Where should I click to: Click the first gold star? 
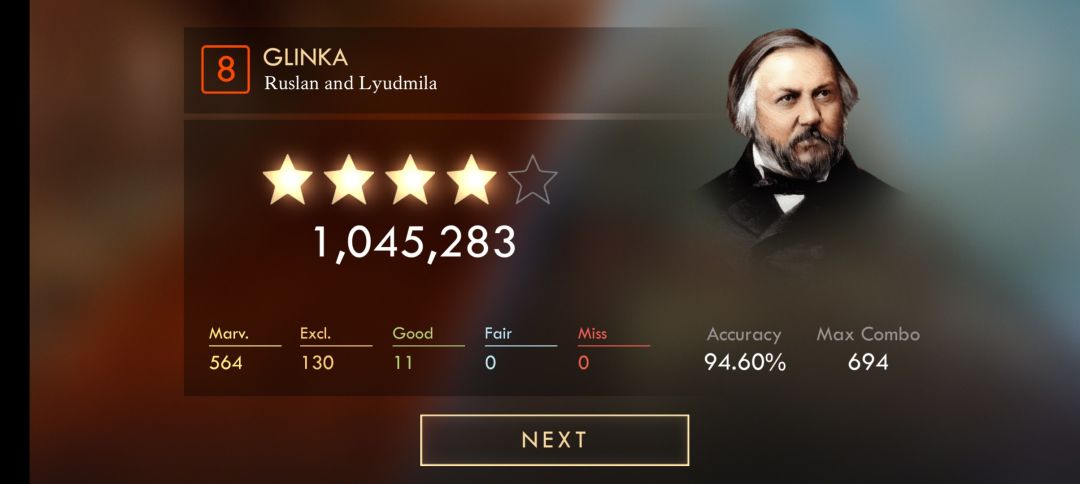tap(288, 180)
